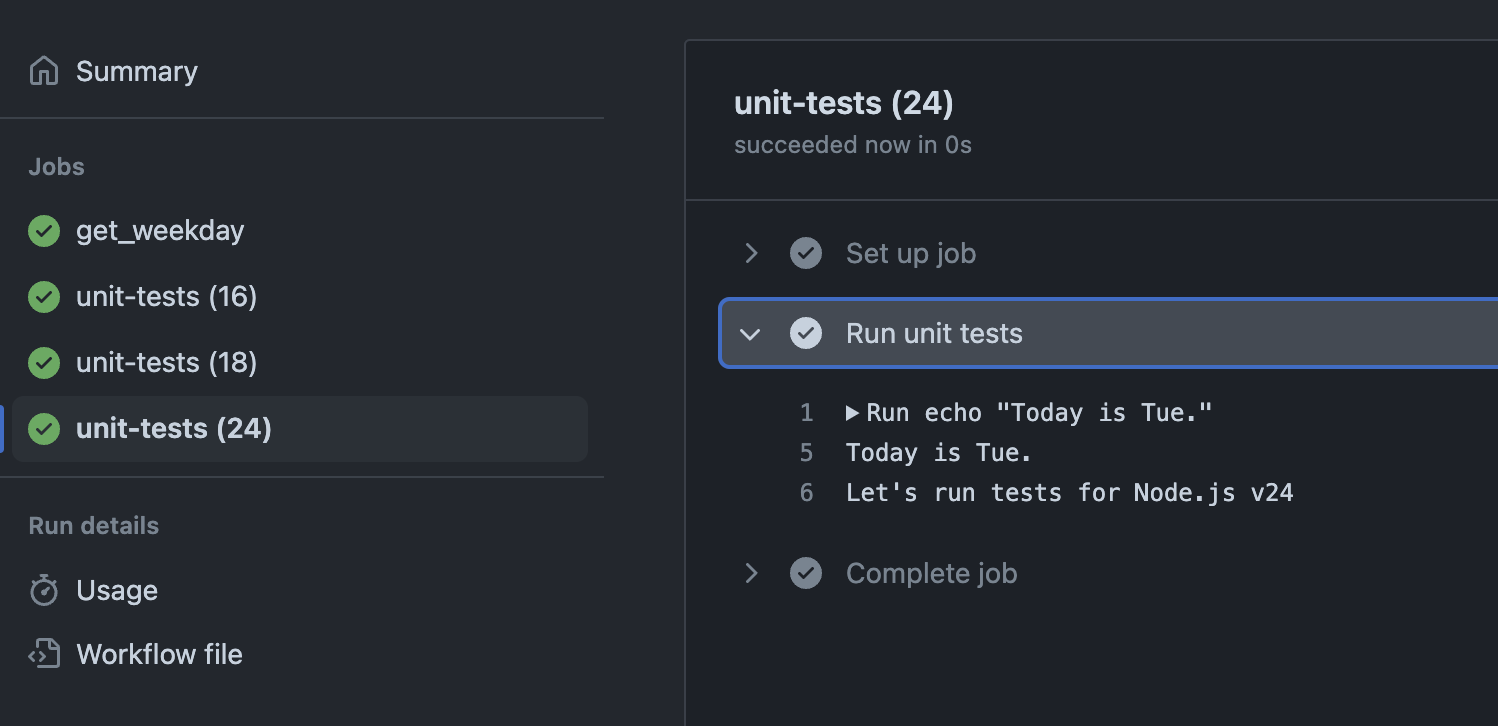Click the unit-tests (24) success checkmark icon

(x=44, y=429)
